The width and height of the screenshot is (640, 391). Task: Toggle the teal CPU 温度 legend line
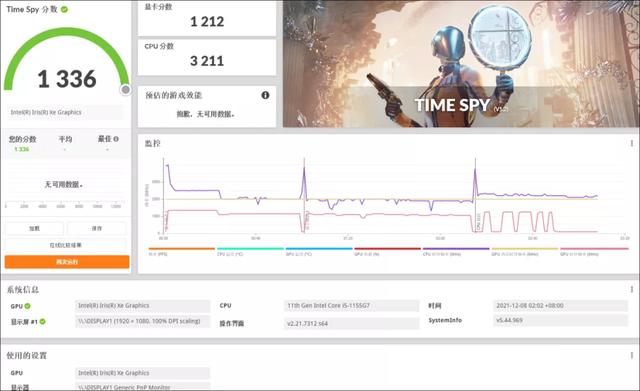click(250, 251)
